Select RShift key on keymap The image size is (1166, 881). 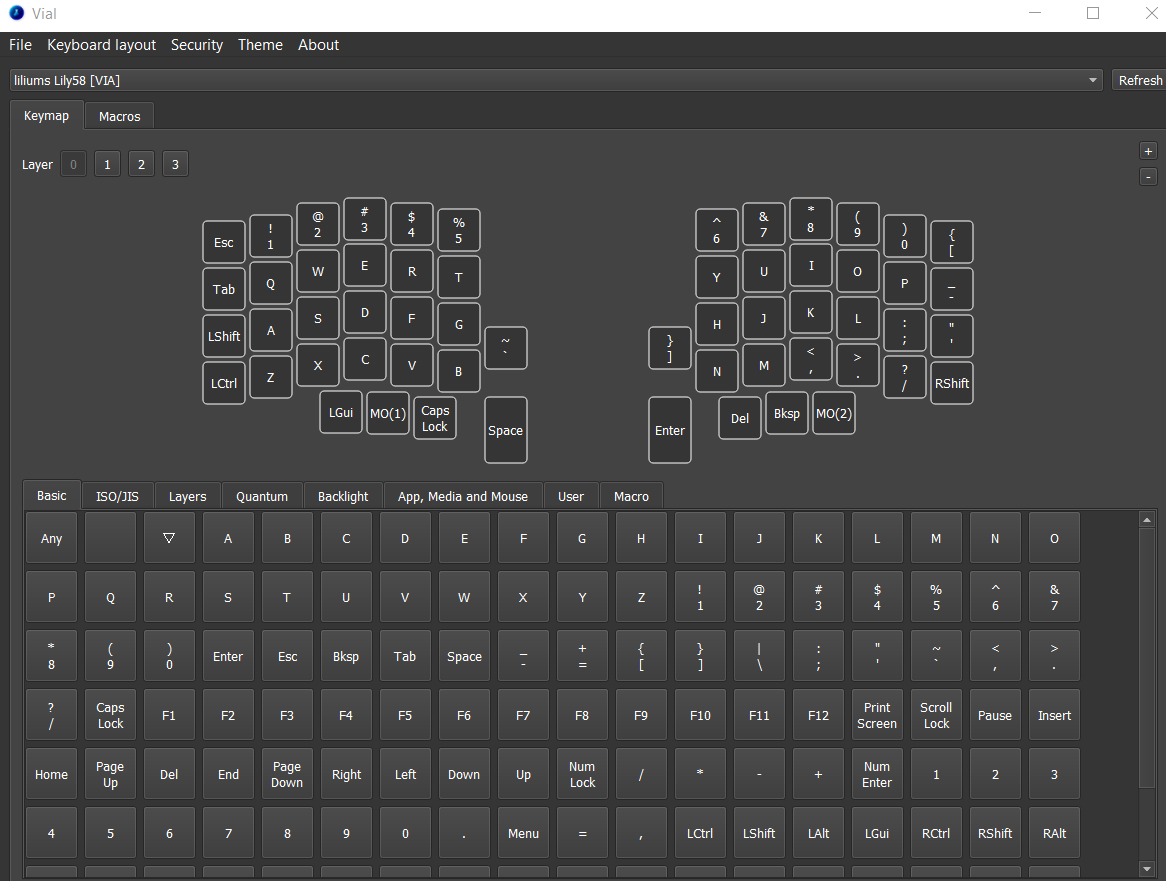[x=952, y=383]
